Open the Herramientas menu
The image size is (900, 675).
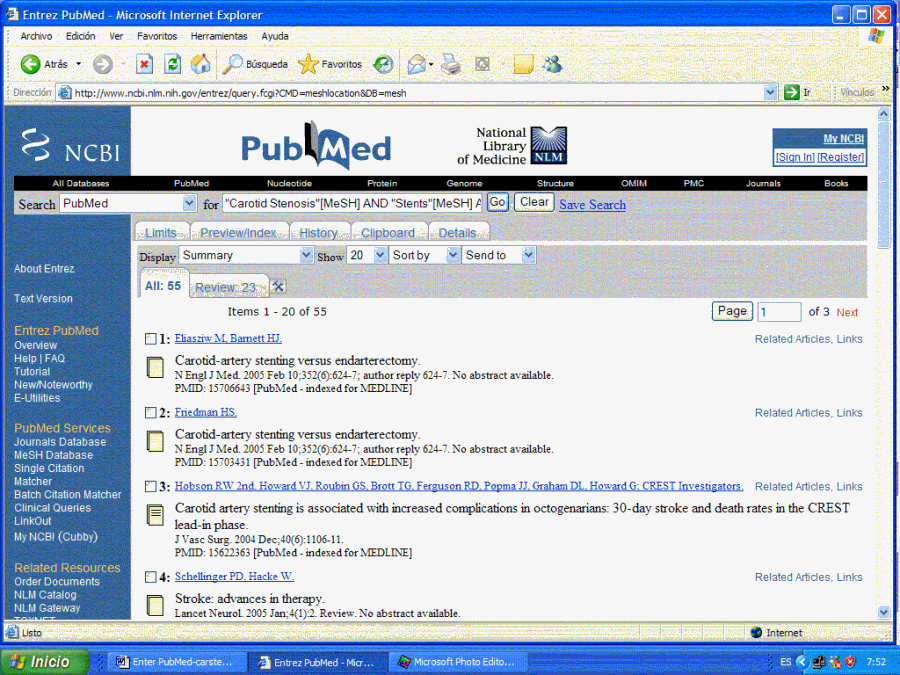pyautogui.click(x=218, y=36)
